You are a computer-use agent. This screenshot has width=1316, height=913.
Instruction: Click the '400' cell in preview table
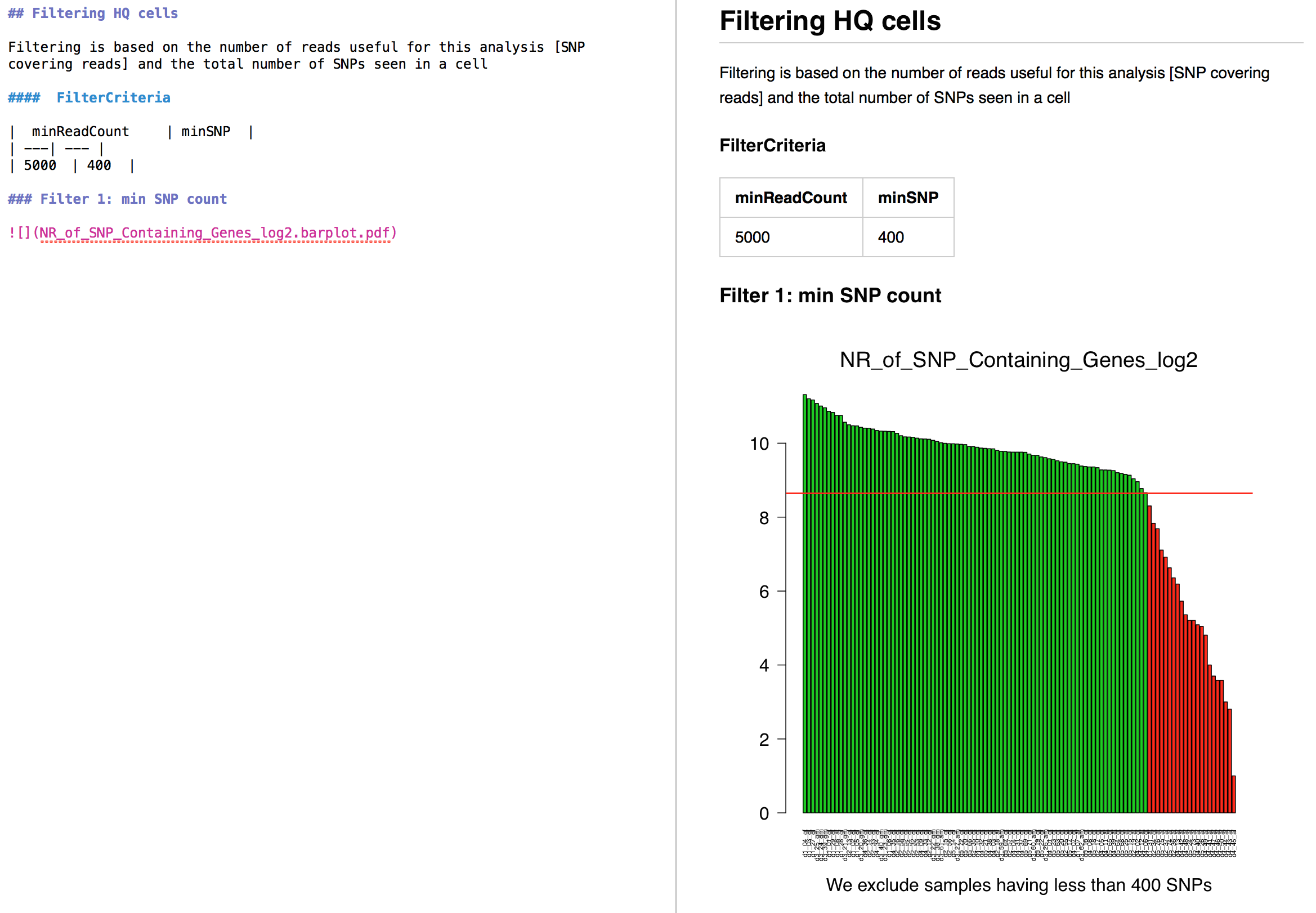click(908, 237)
